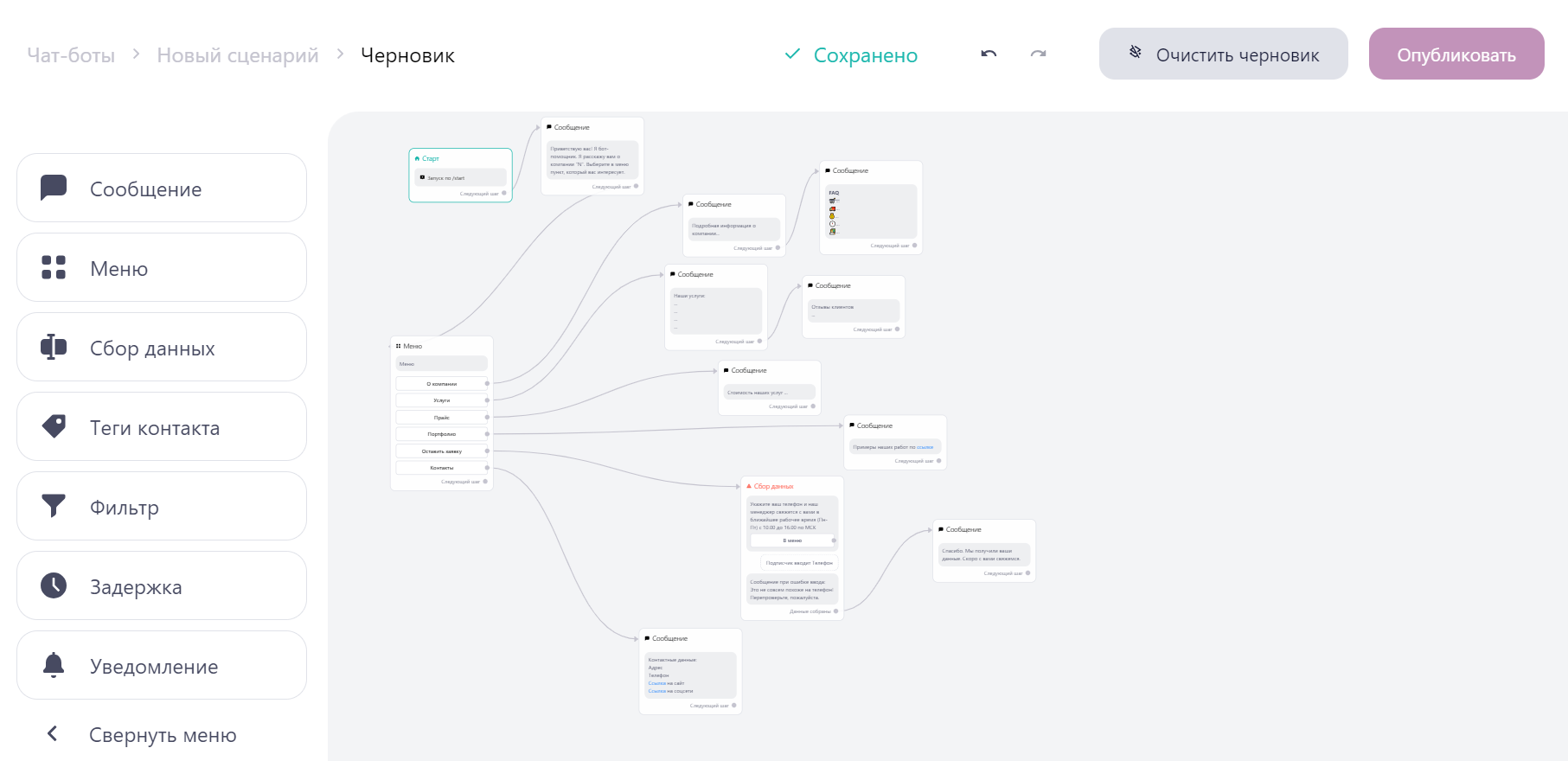
Task: Click message text Спасибо. Мы получили ваши данные
Action: coord(984,554)
